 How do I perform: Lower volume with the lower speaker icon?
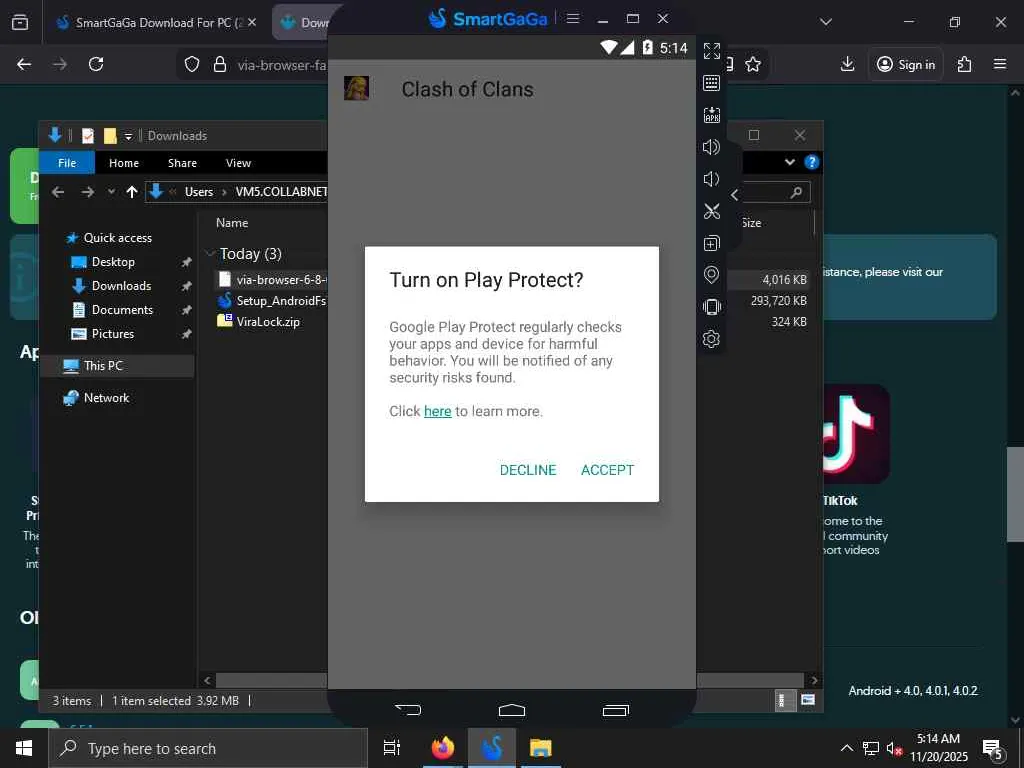[x=711, y=179]
